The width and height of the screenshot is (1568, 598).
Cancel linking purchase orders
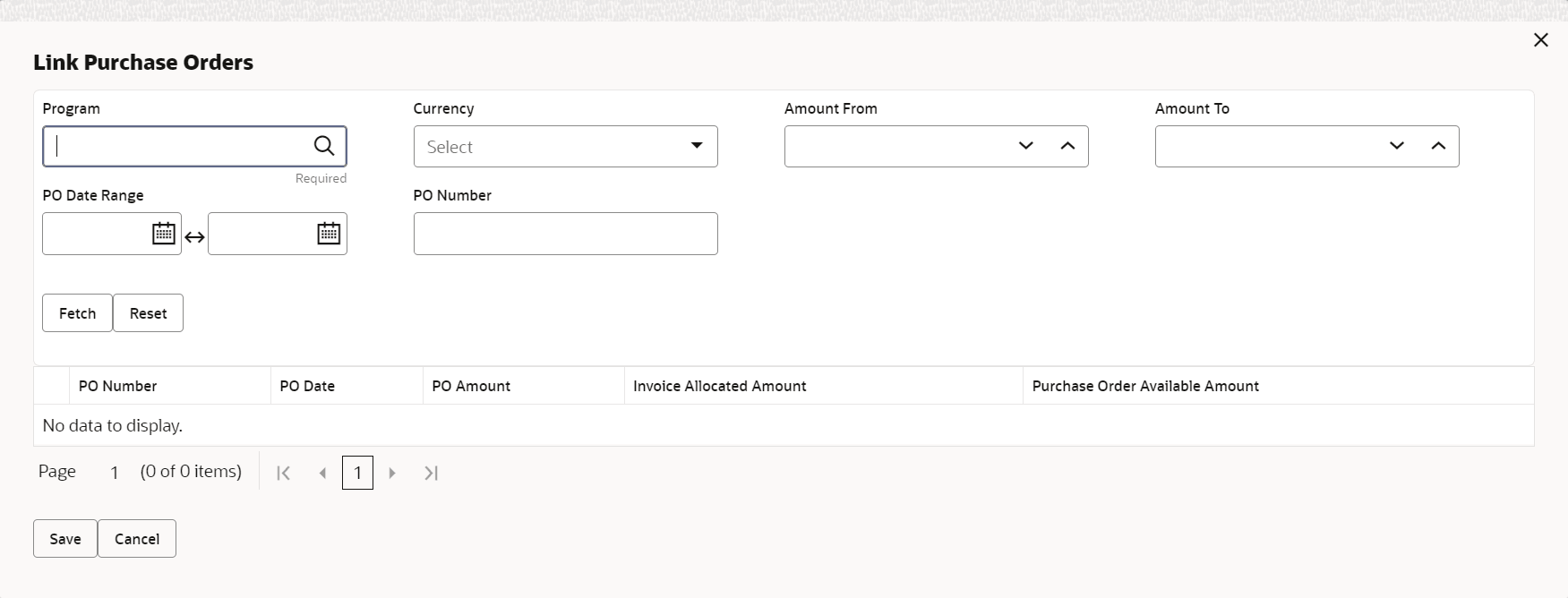point(137,538)
